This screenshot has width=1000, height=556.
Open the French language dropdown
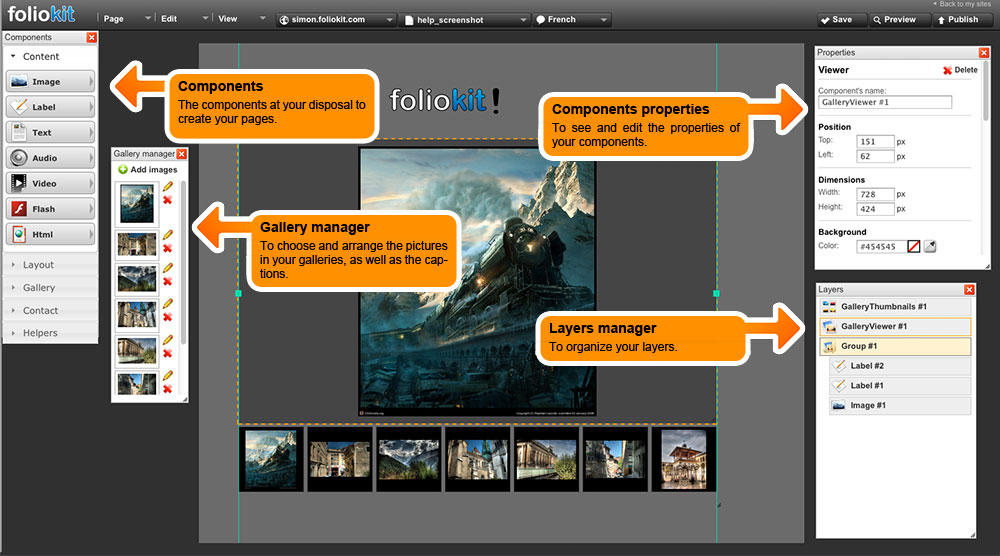click(x=570, y=19)
